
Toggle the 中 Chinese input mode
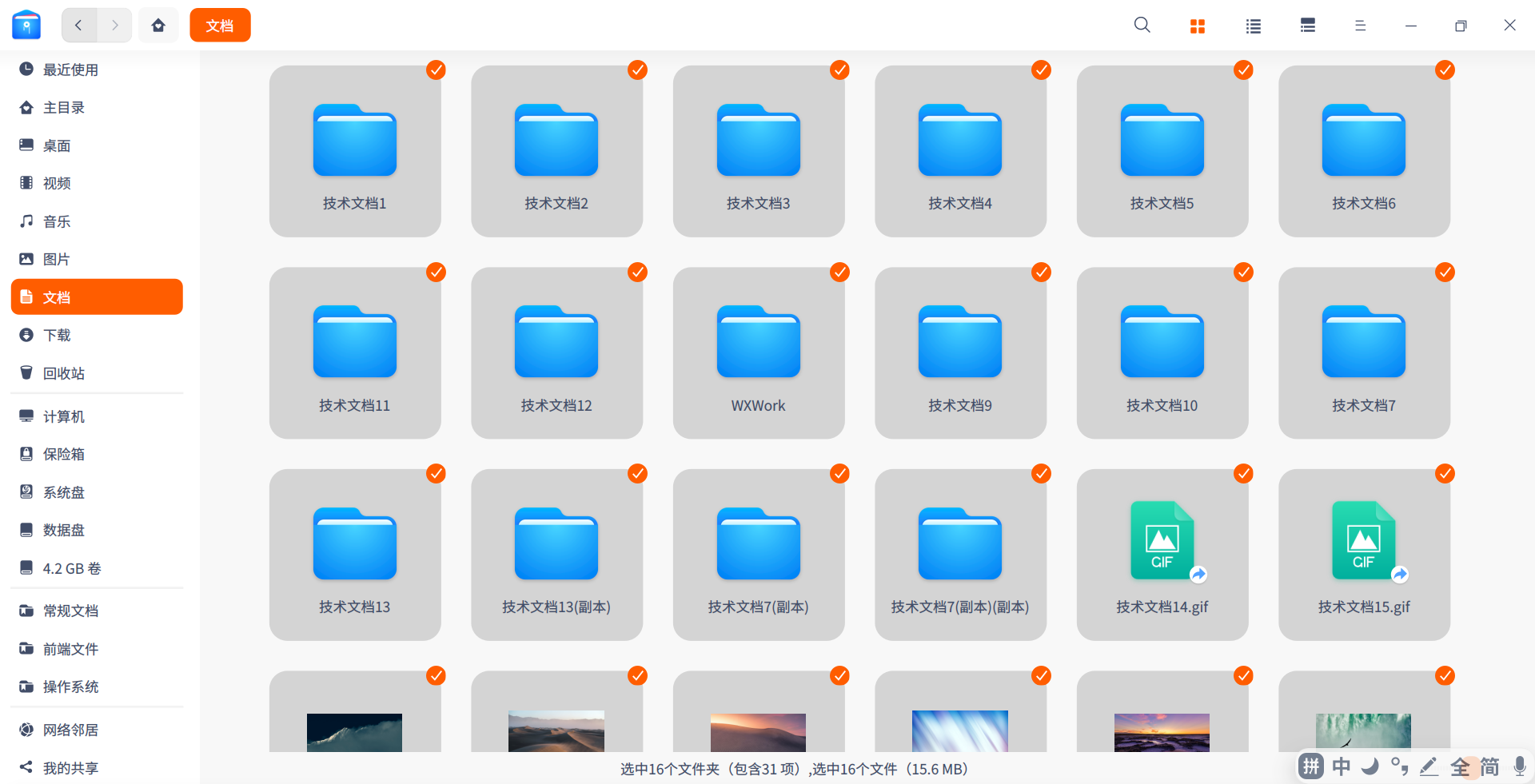[x=1342, y=767]
